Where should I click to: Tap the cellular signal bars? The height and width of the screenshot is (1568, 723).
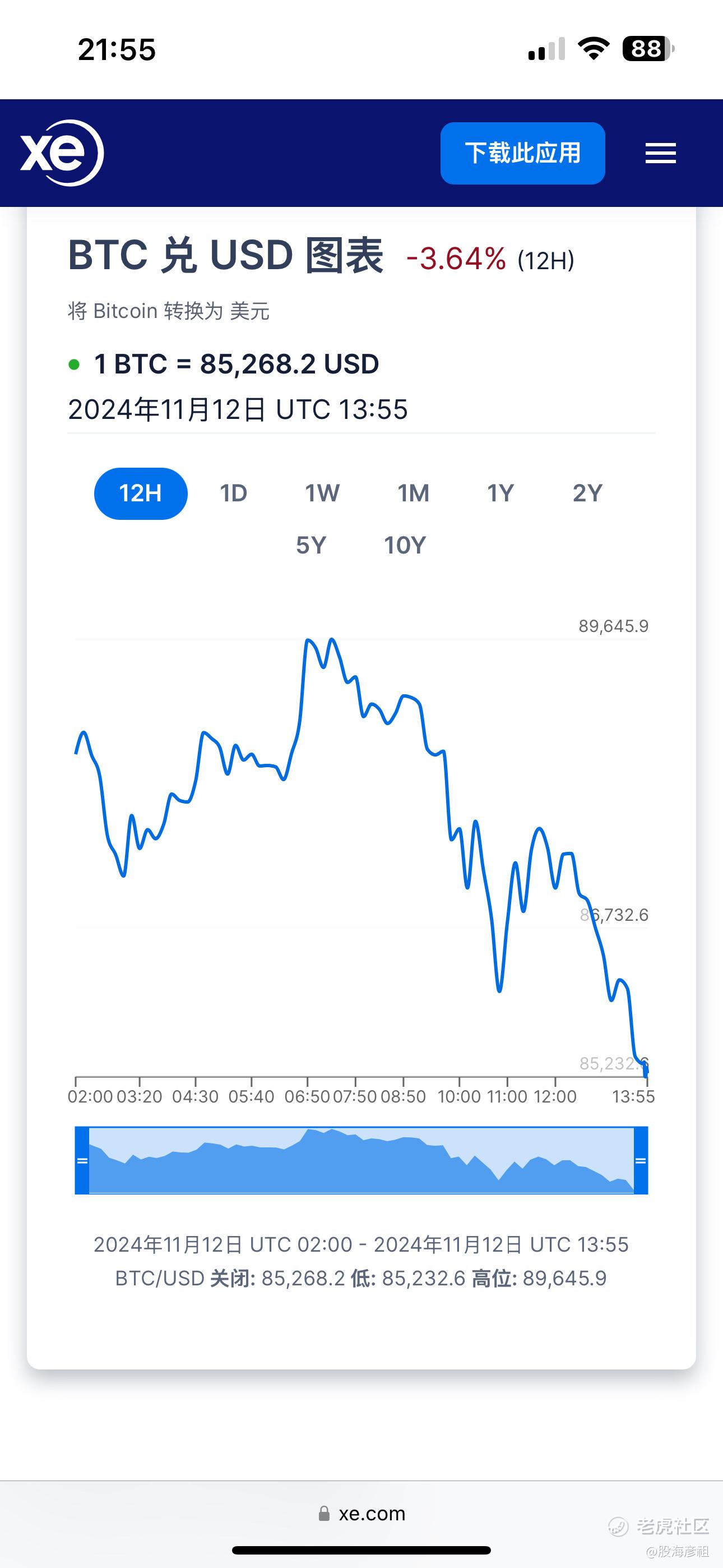tap(546, 49)
